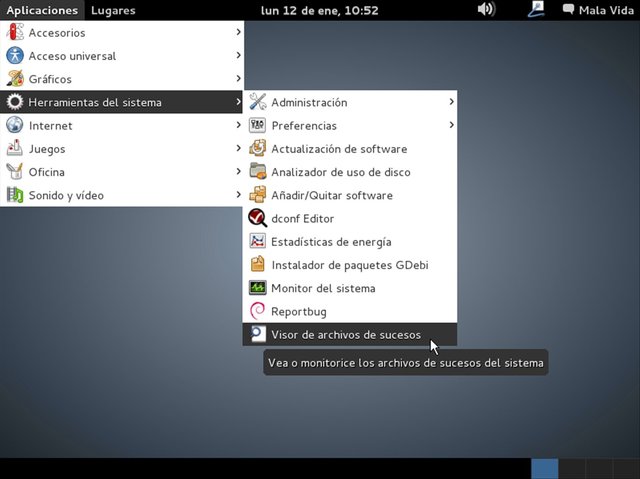
Task: Click the Internet globe icon
Action: [15, 125]
